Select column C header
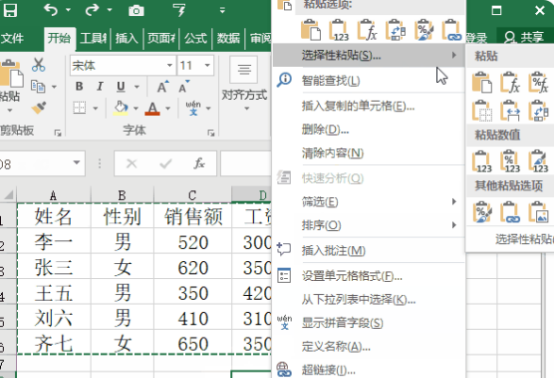The height and width of the screenshot is (379, 554). 192,195
